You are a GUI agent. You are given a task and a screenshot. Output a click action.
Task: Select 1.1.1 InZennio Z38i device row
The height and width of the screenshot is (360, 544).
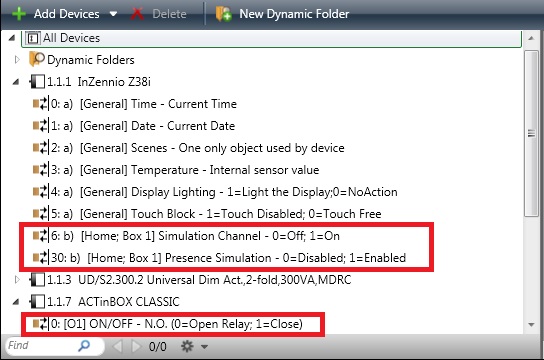(99, 82)
